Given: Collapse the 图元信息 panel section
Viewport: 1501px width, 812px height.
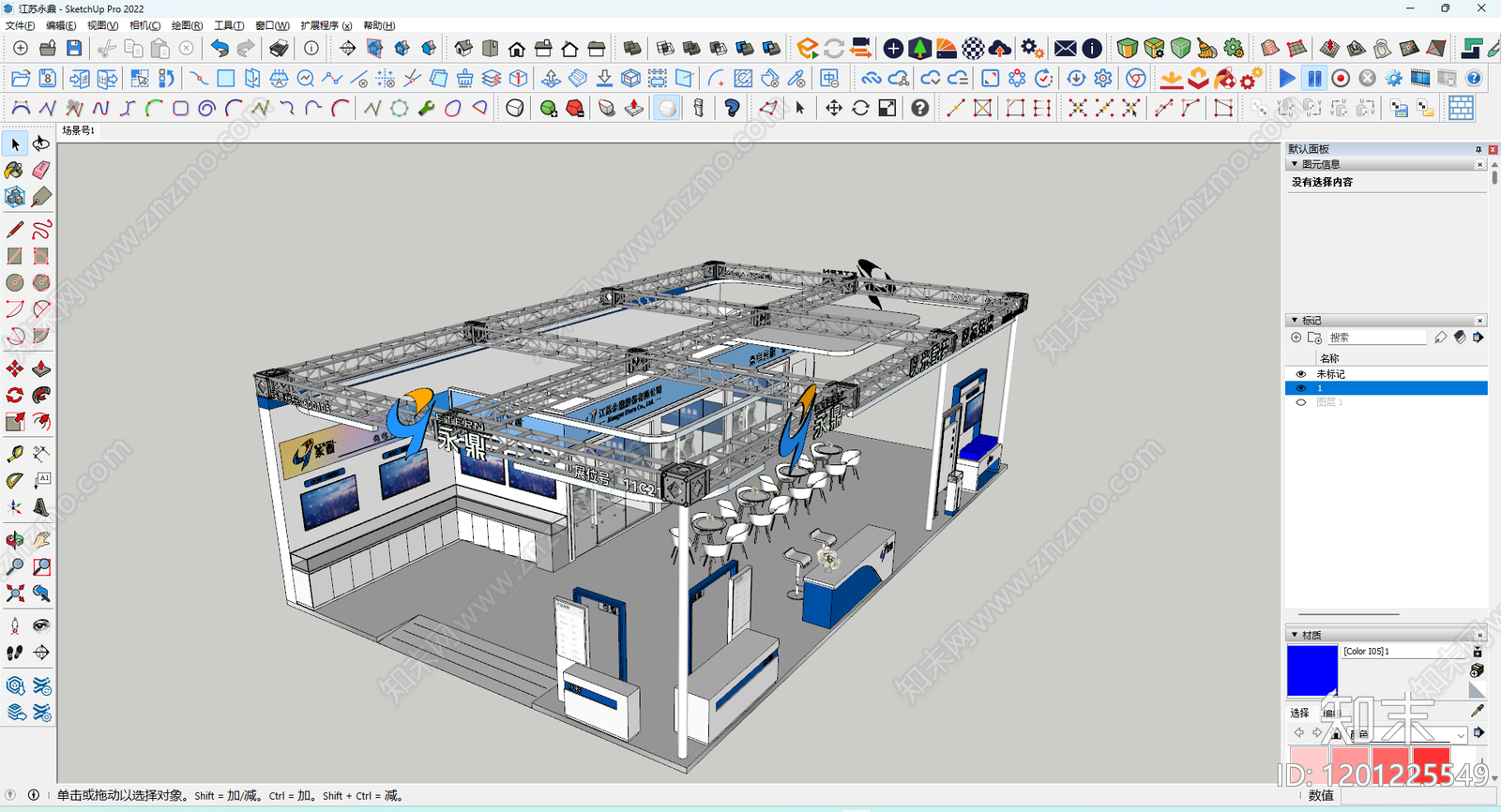Looking at the screenshot, I should [x=1295, y=164].
